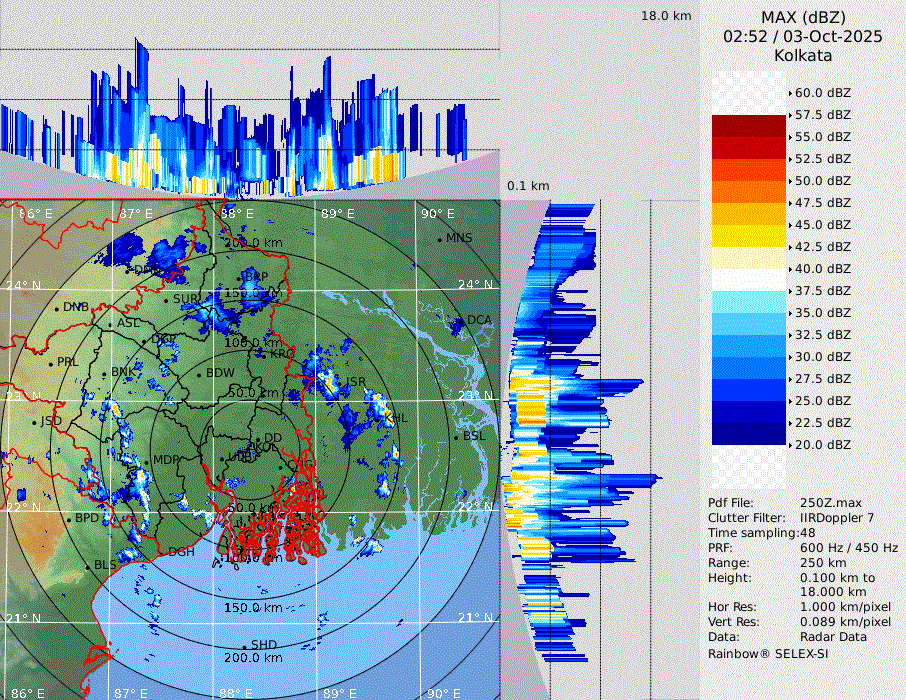The width and height of the screenshot is (906, 700).
Task: Click the arrow beside 60.0 dBZ
Action: [x=791, y=93]
